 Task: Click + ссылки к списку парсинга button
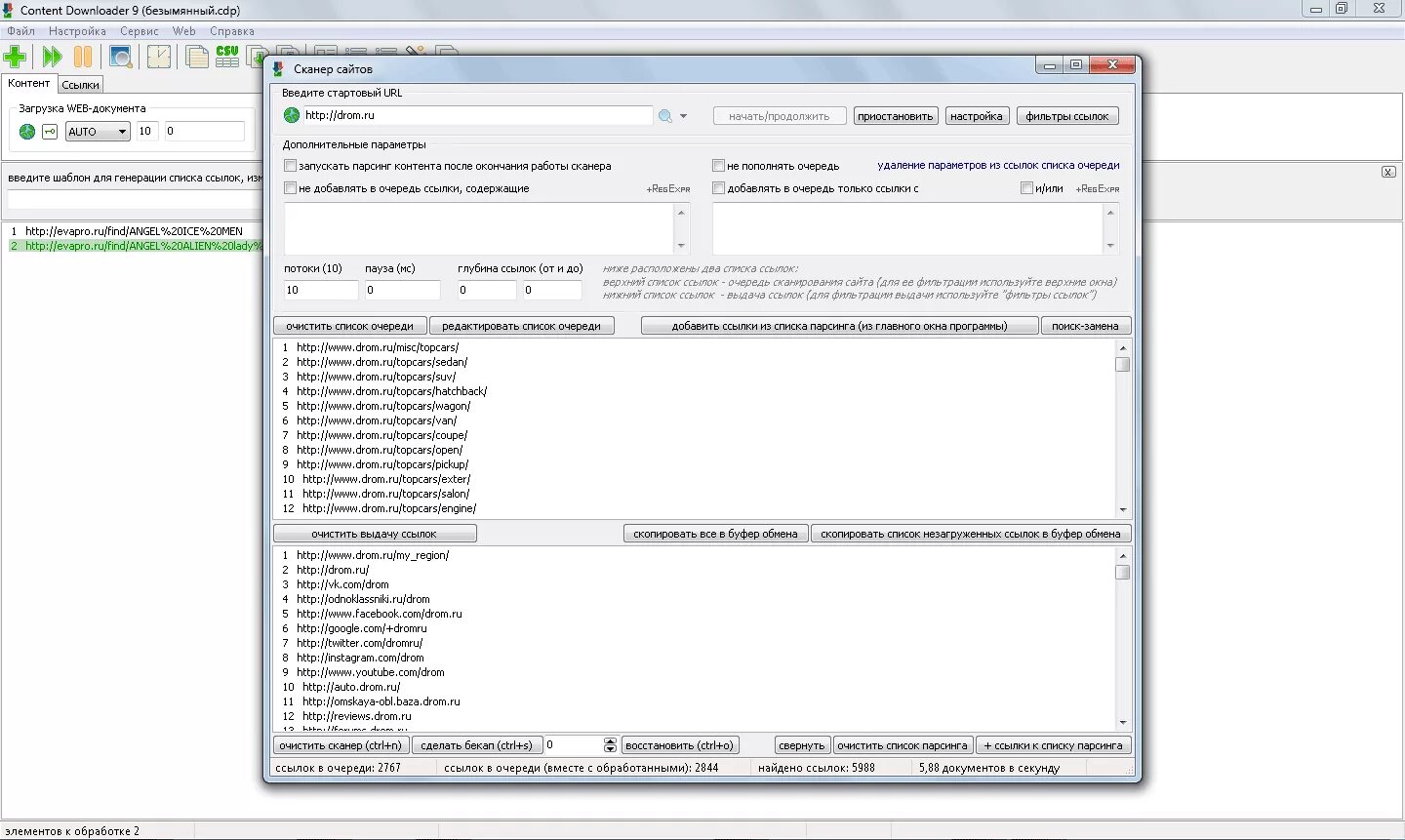coord(1054,745)
